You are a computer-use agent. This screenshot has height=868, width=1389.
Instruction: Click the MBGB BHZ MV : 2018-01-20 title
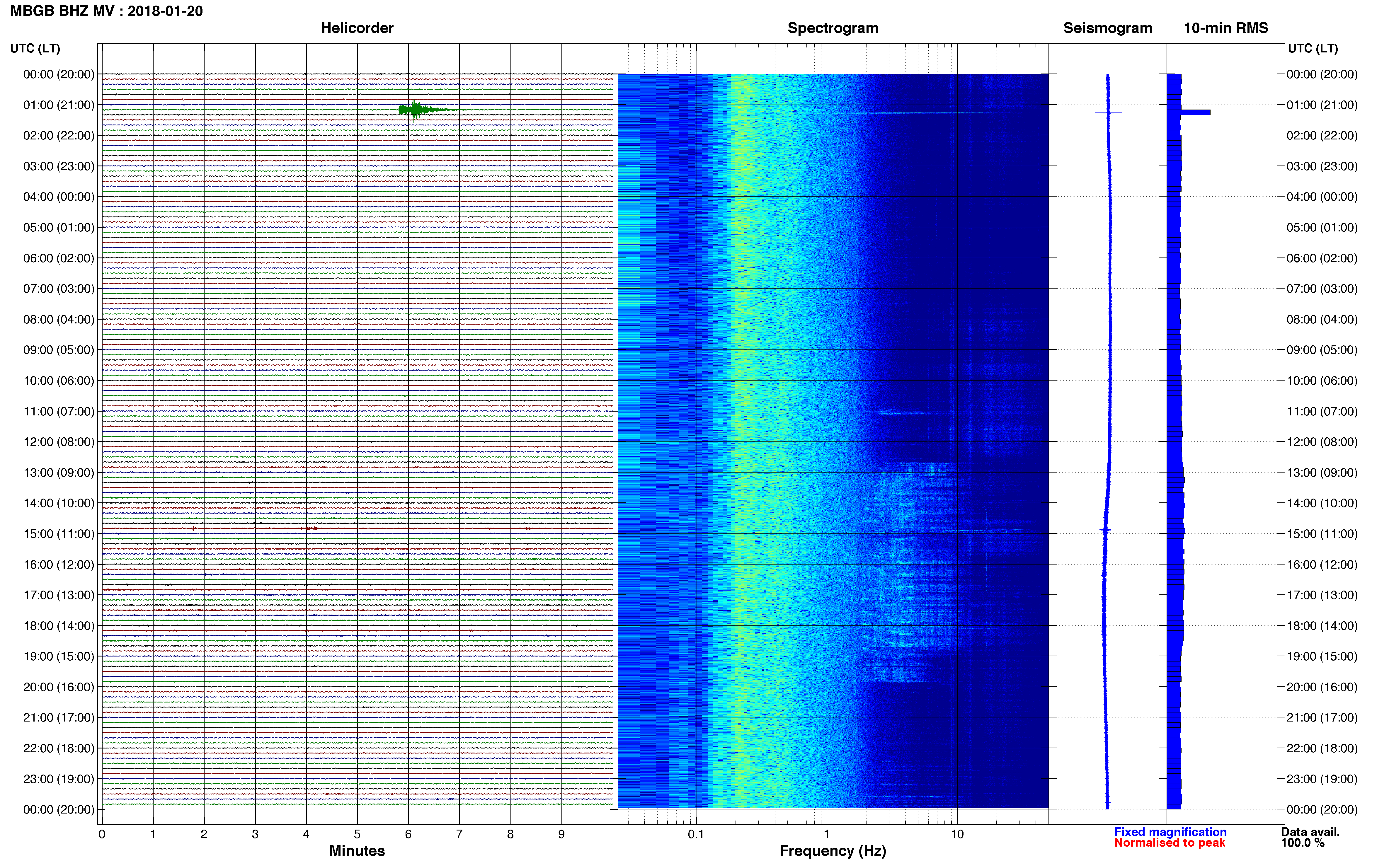coord(106,11)
